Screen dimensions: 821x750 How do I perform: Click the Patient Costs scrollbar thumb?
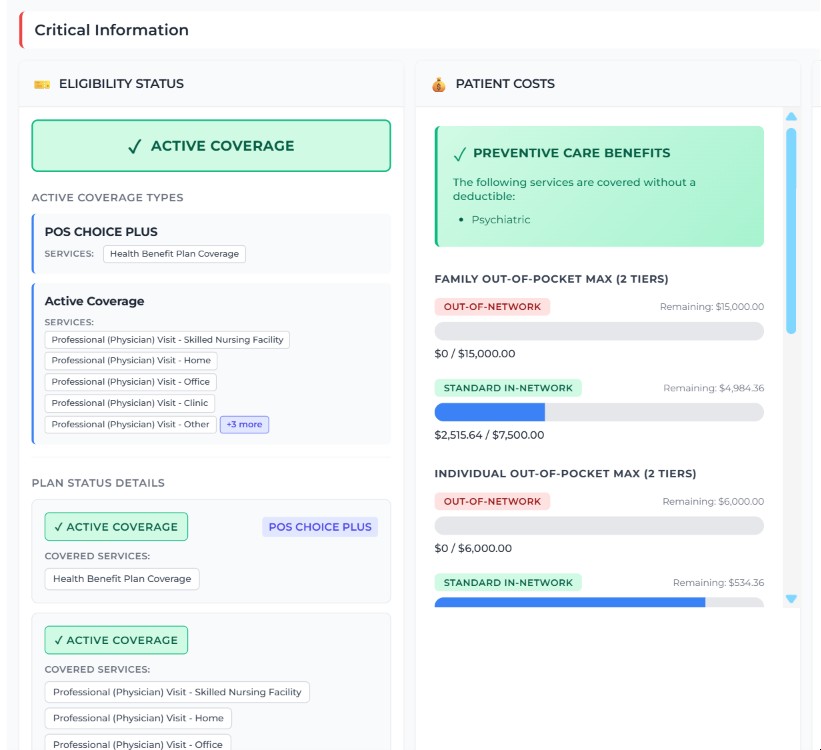click(x=791, y=231)
